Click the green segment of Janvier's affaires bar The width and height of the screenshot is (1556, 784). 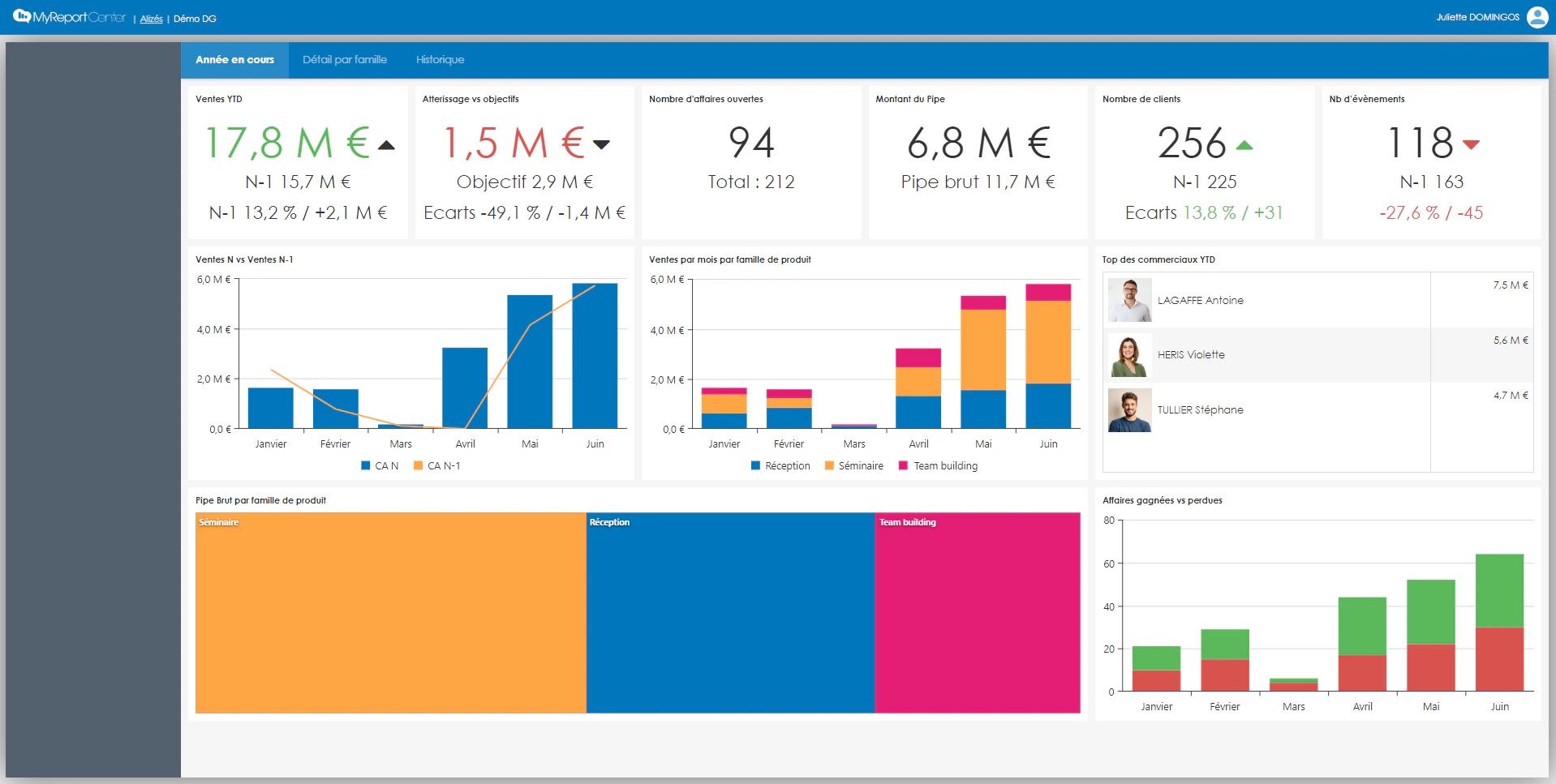coord(1156,658)
